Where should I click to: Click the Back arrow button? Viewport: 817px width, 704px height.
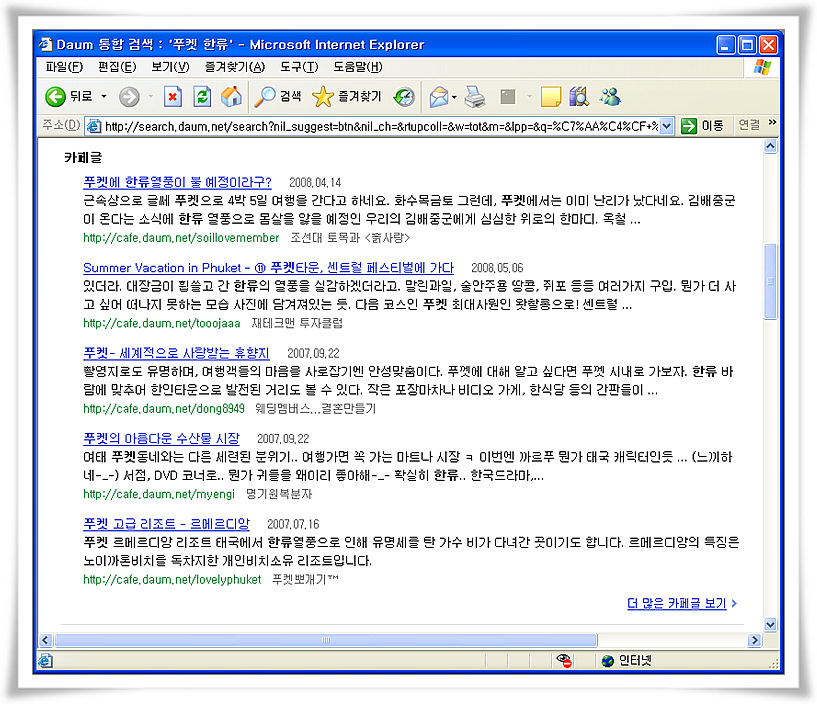click(56, 97)
